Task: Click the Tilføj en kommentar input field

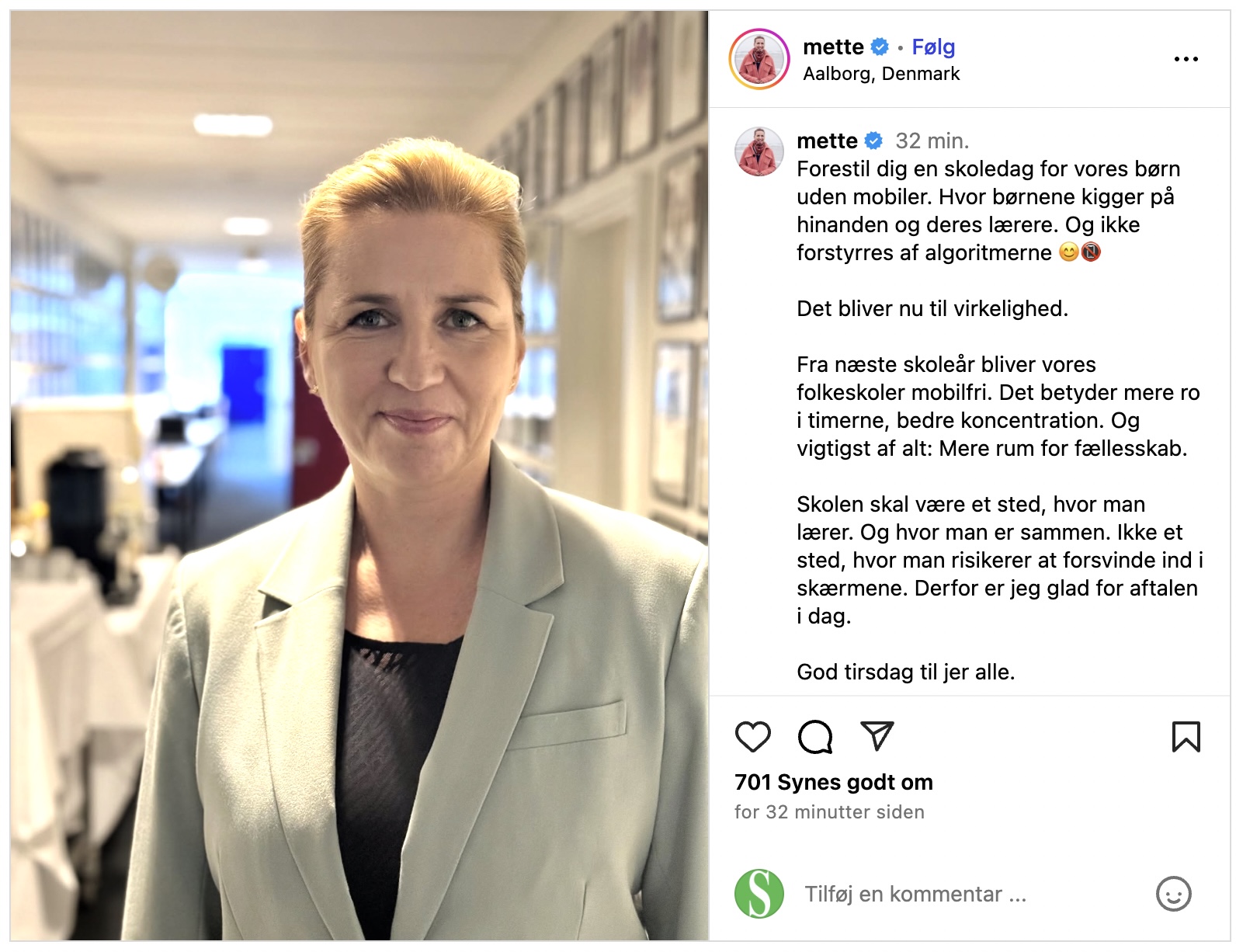Action: [x=970, y=894]
